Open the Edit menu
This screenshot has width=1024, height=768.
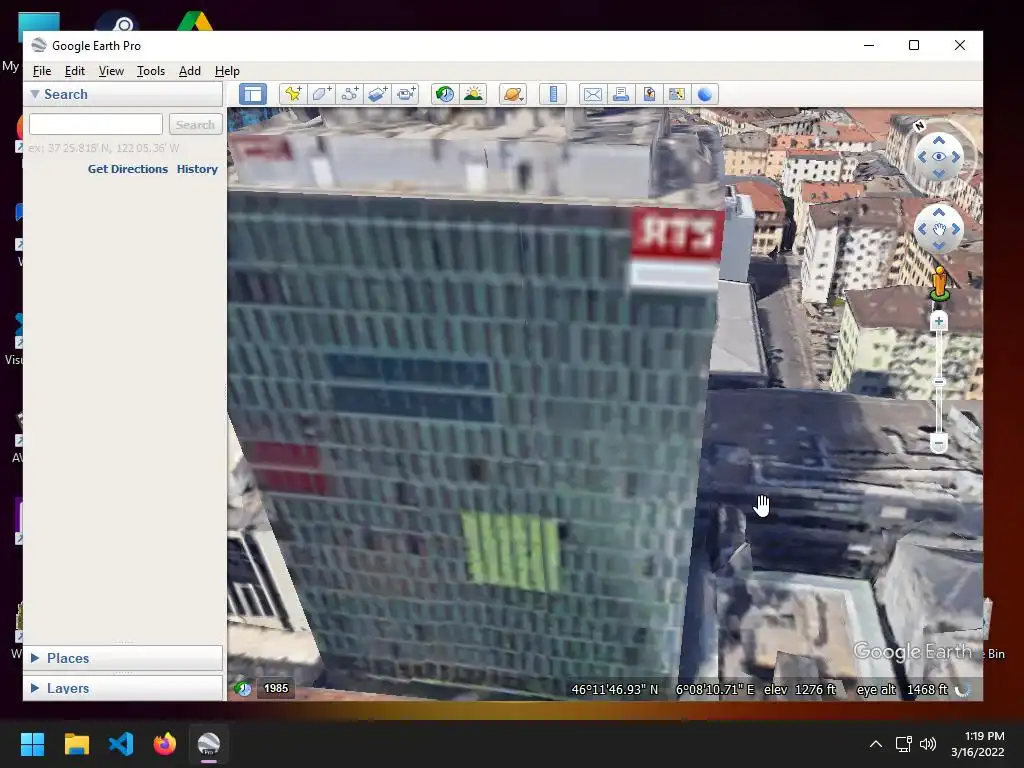point(74,71)
